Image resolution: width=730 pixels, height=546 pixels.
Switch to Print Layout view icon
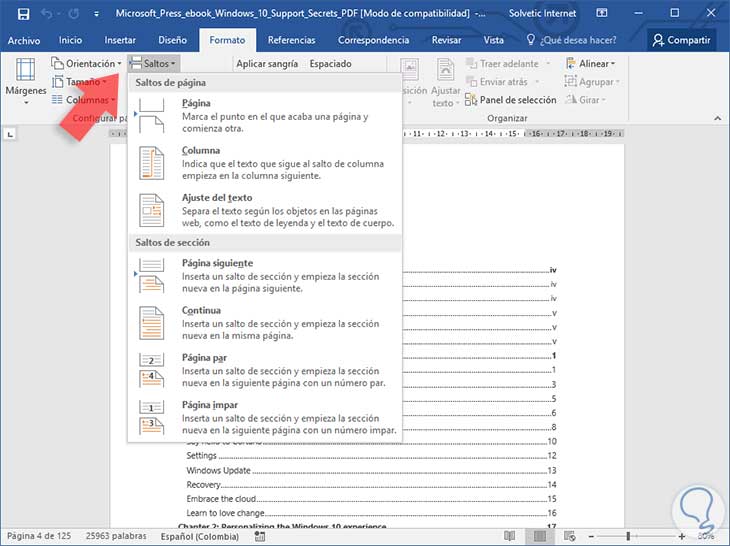(x=540, y=536)
